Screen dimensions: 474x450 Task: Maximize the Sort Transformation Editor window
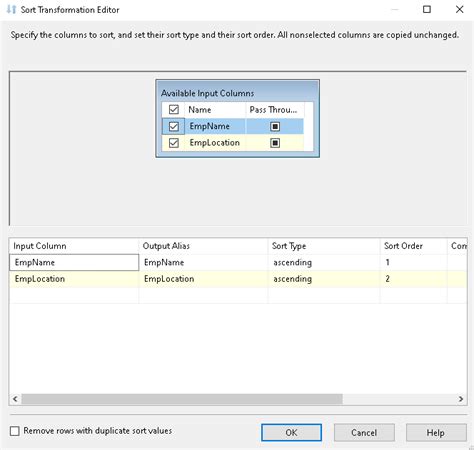tap(427, 9)
